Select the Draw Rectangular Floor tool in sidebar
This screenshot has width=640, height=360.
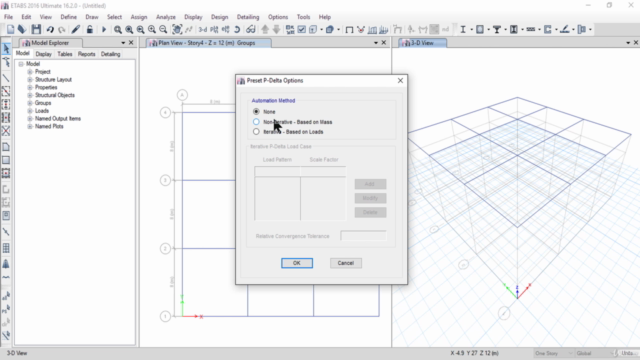coord(6,160)
